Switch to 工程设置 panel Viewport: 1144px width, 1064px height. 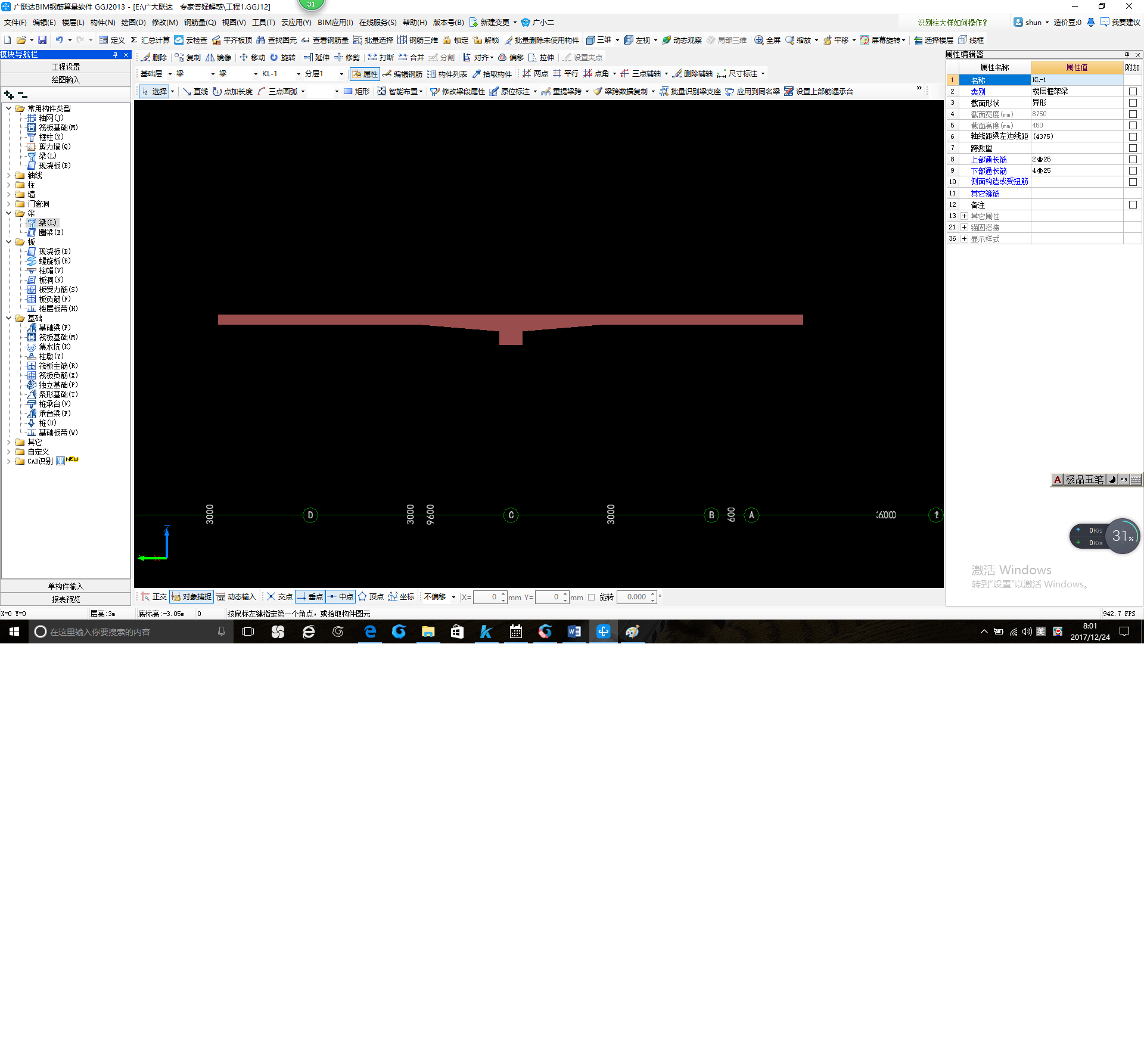click(x=66, y=67)
